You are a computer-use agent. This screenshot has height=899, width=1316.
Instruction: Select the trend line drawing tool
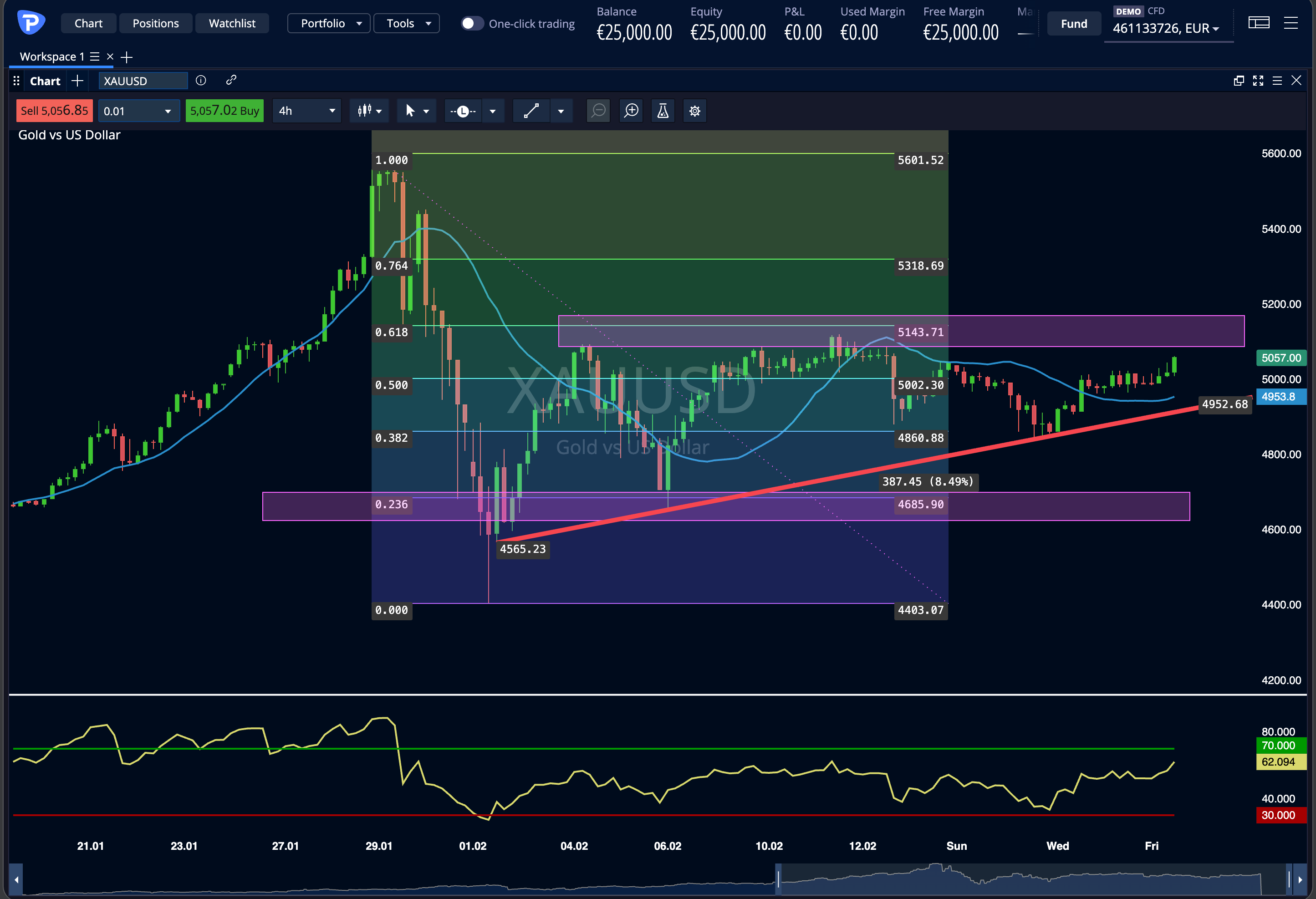click(531, 111)
